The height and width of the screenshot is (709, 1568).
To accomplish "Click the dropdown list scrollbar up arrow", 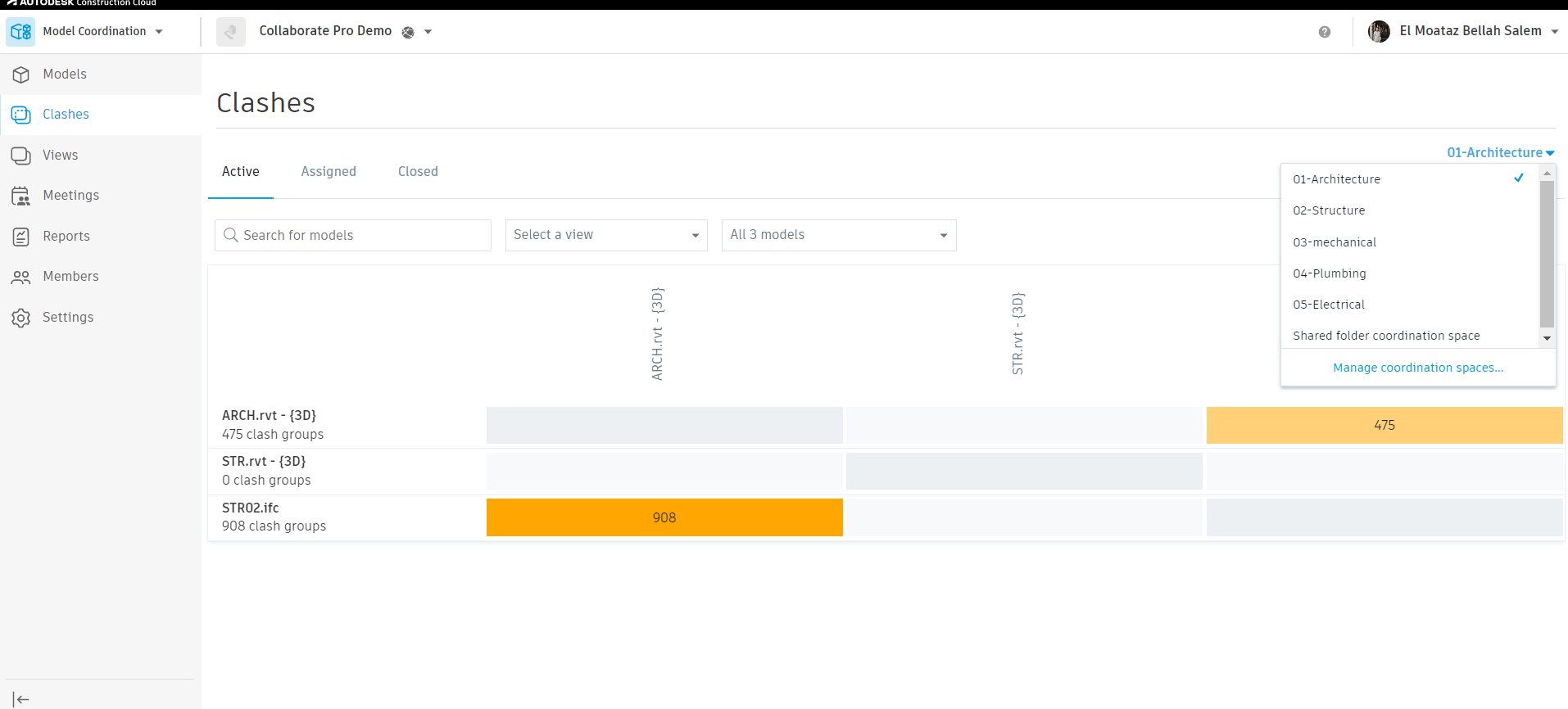I will 1547,174.
